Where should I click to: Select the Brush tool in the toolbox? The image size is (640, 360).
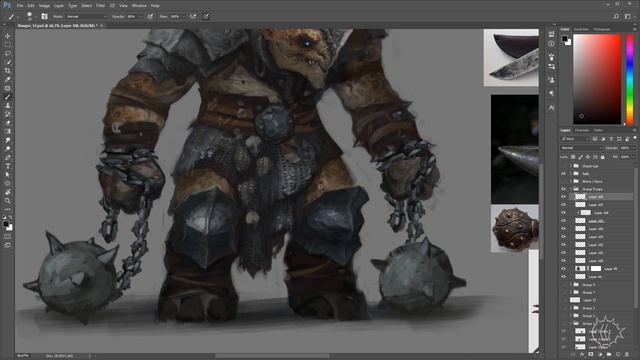[x=7, y=97]
